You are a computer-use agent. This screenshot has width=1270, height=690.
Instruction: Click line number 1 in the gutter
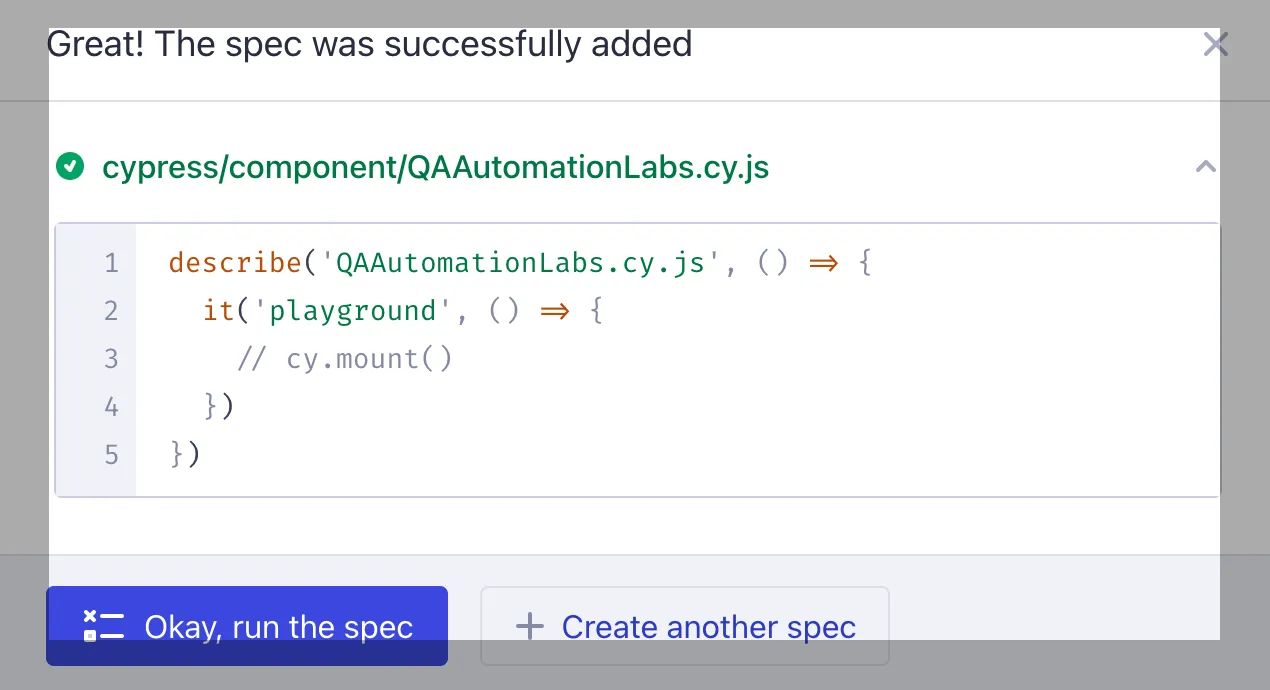pyautogui.click(x=111, y=263)
